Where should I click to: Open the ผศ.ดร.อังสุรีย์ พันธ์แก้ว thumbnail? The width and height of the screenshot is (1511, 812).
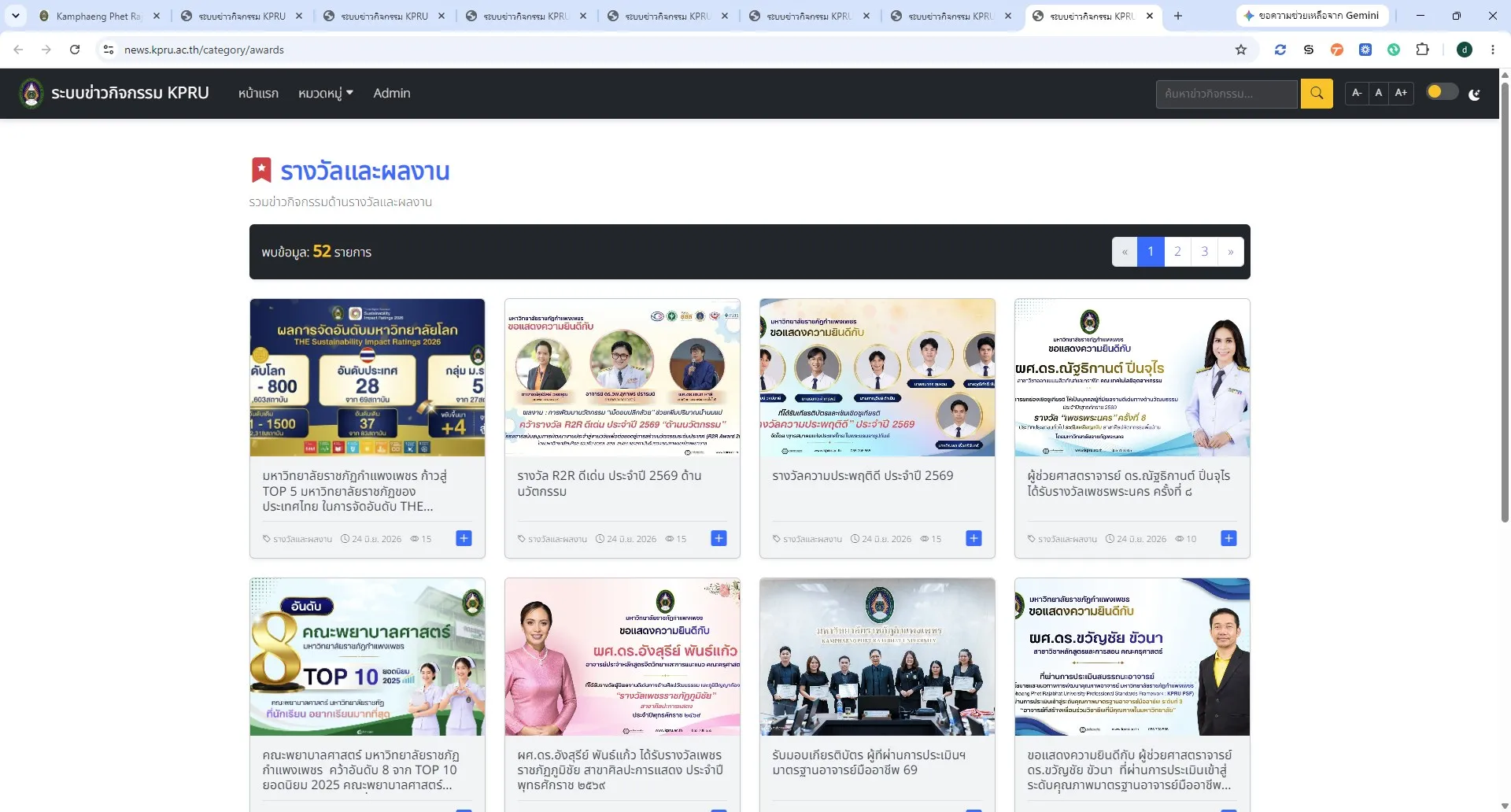623,657
